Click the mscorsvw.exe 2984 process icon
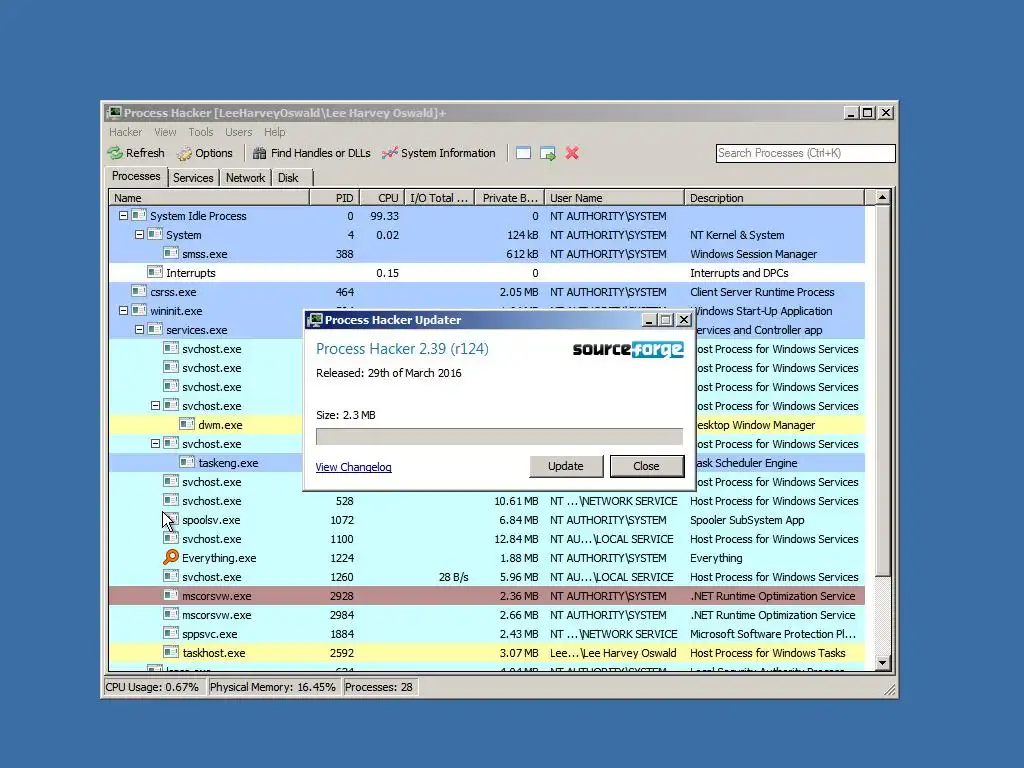 171,614
